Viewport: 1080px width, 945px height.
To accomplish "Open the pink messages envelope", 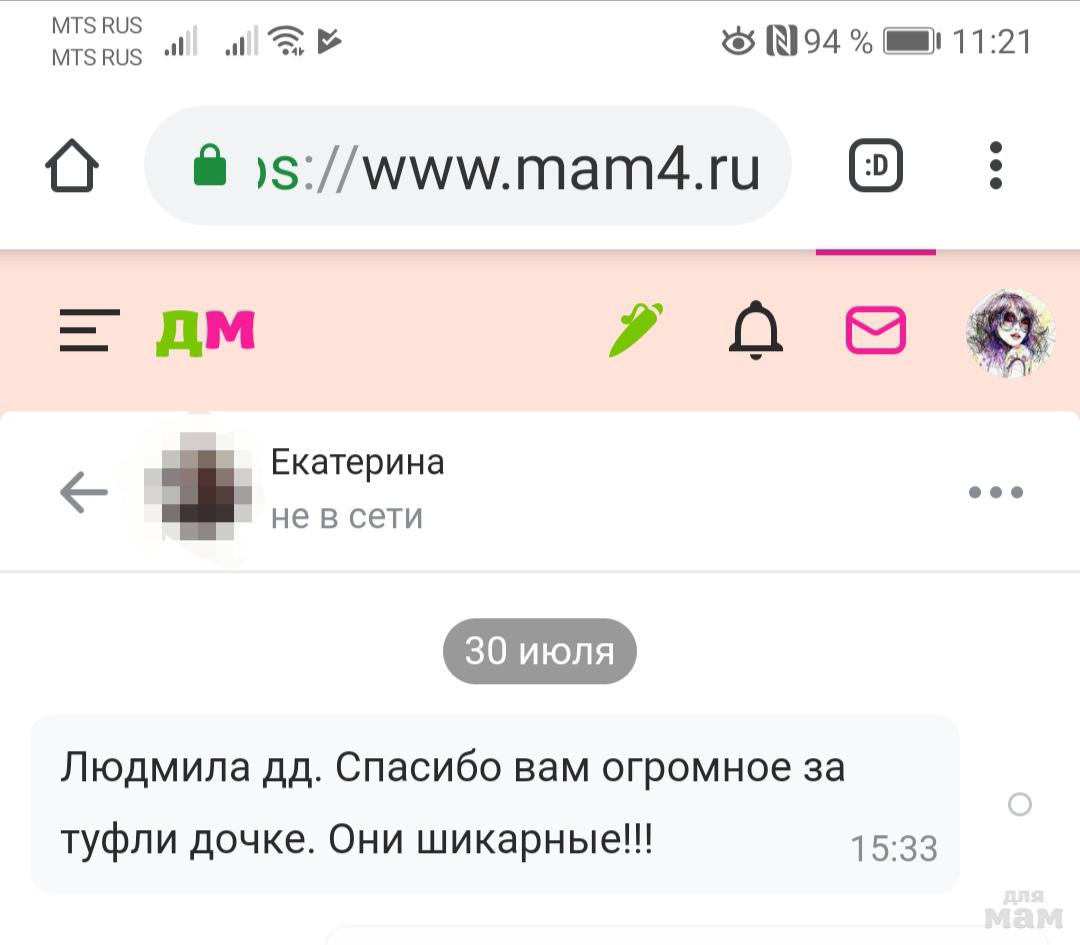I will pyautogui.click(x=875, y=330).
